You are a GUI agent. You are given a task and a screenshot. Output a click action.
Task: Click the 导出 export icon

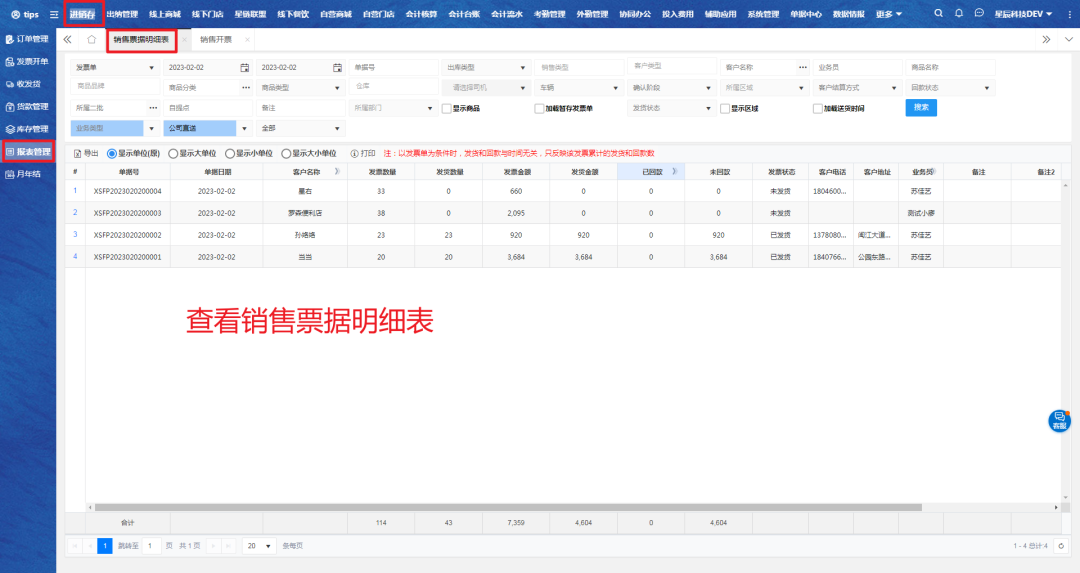click(78, 154)
